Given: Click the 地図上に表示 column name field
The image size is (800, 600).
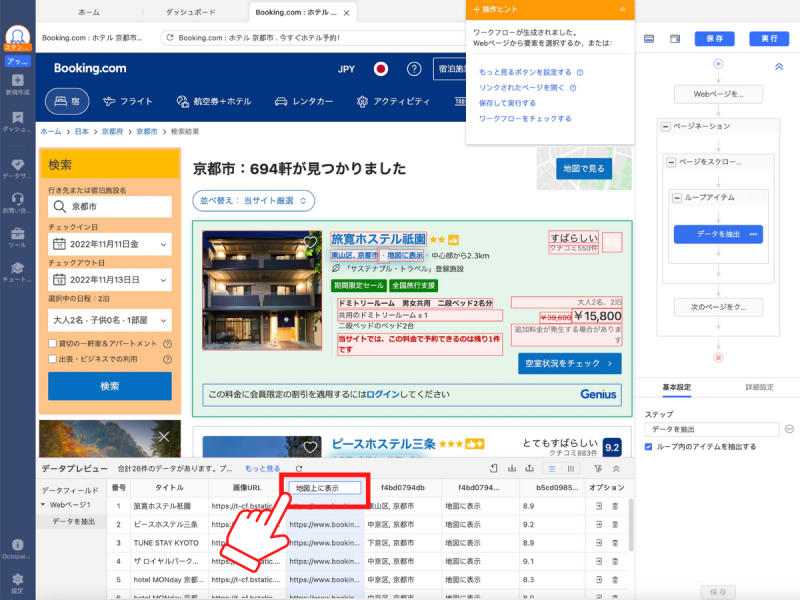Looking at the screenshot, I should [325, 488].
